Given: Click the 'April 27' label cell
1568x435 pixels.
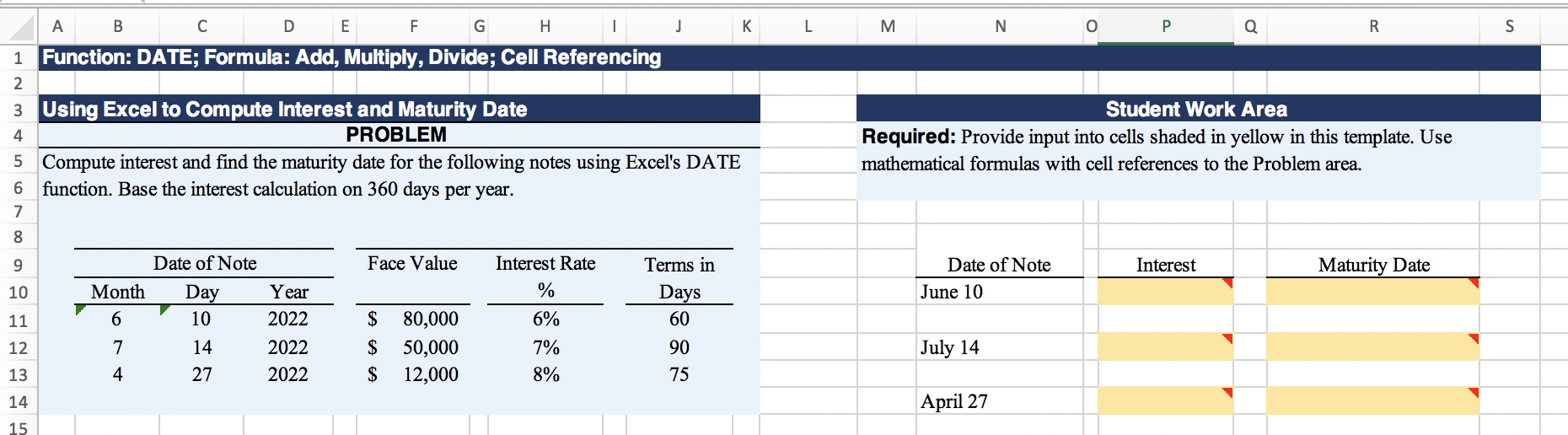Looking at the screenshot, I should pyautogui.click(x=1000, y=401).
